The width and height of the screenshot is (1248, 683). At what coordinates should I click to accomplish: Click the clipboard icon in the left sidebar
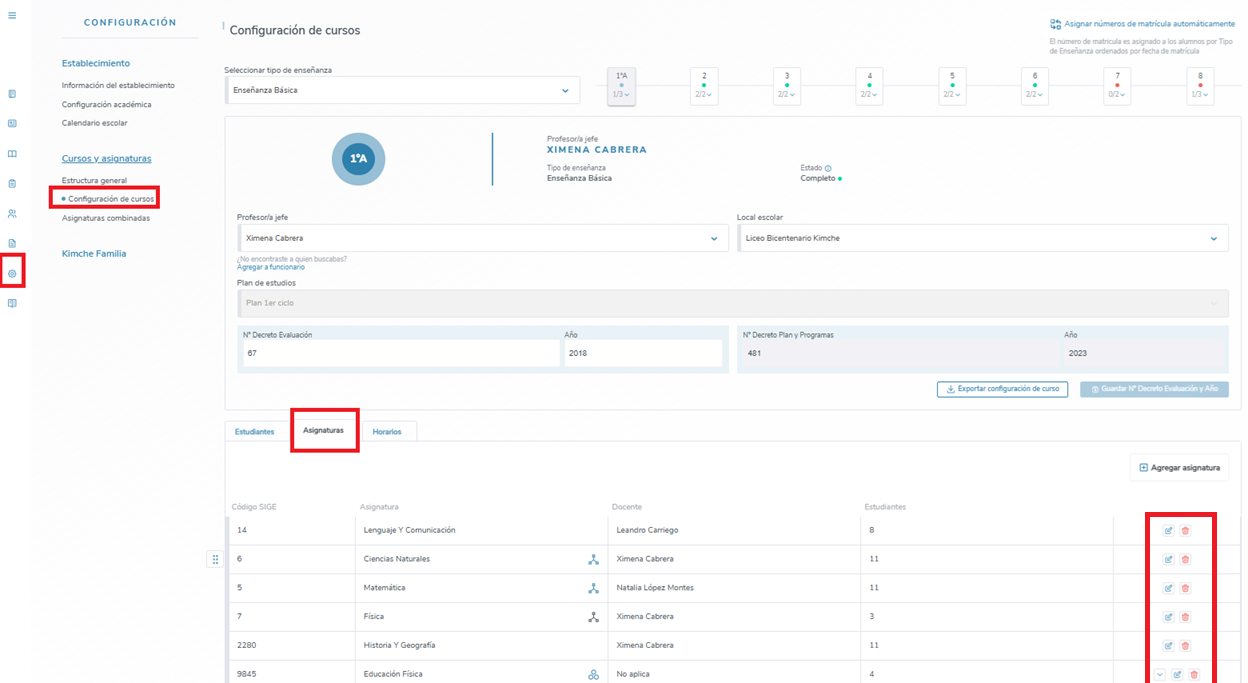[12, 184]
